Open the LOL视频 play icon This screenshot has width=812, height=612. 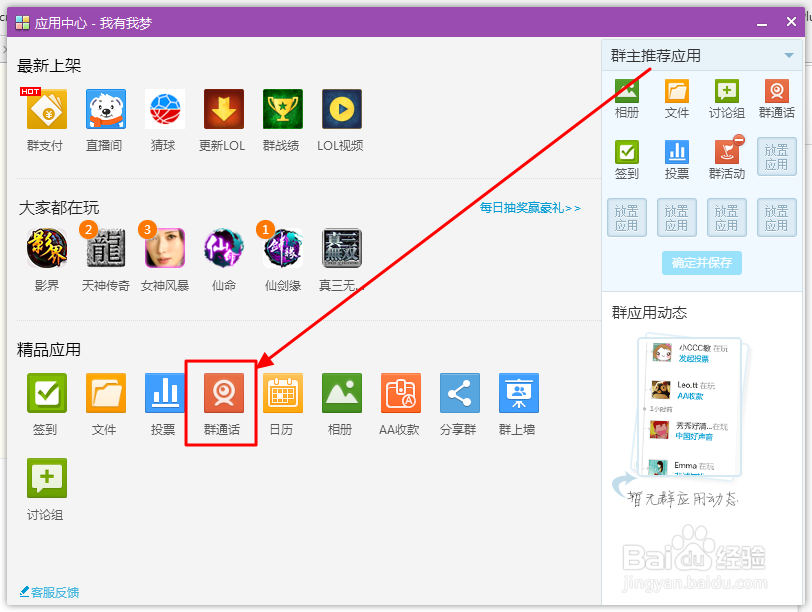(342, 109)
